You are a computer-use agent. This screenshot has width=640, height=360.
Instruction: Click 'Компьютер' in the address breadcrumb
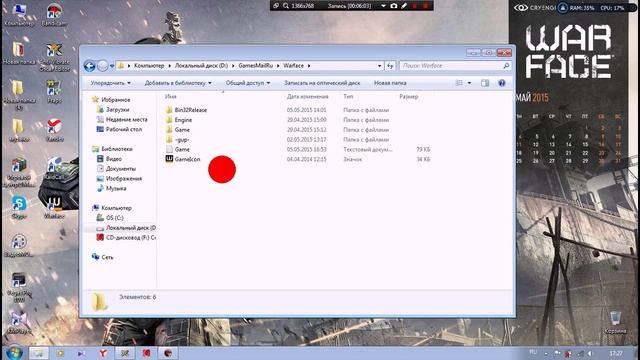[149, 66]
